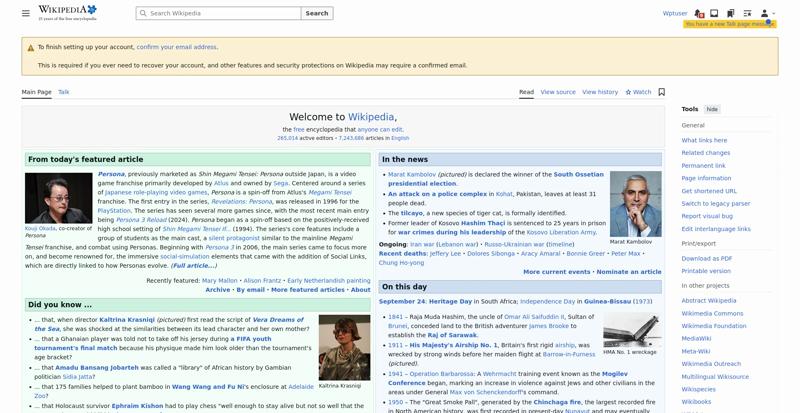Click the warning triangle in email banner

click(31, 47)
